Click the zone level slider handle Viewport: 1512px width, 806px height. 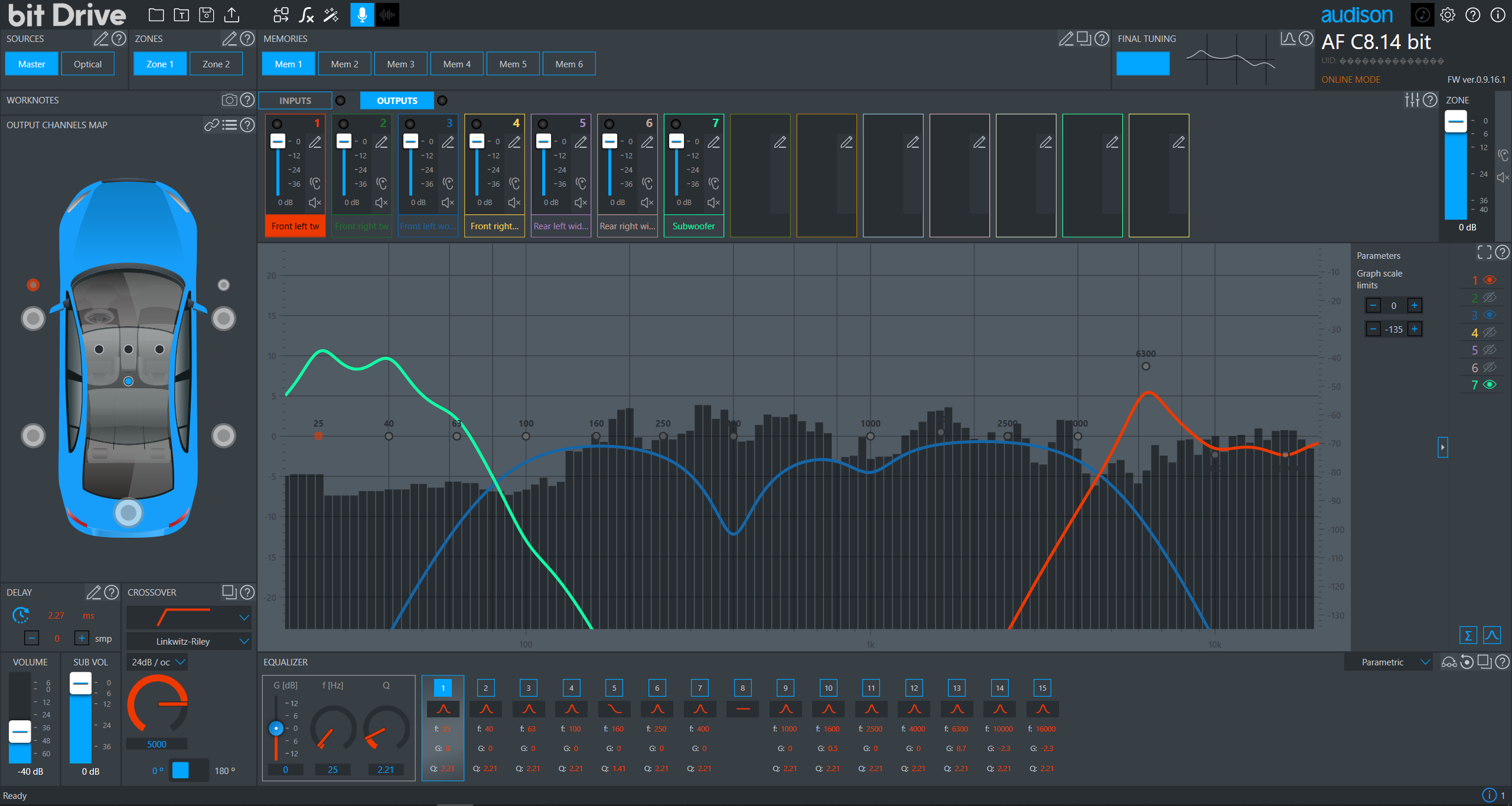(1456, 122)
